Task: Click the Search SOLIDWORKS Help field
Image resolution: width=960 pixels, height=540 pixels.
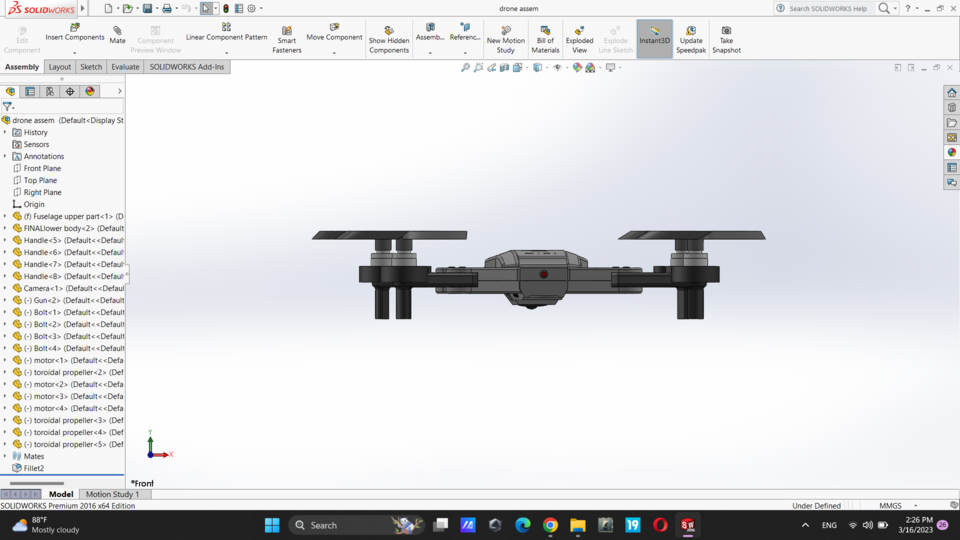Action: (x=830, y=9)
